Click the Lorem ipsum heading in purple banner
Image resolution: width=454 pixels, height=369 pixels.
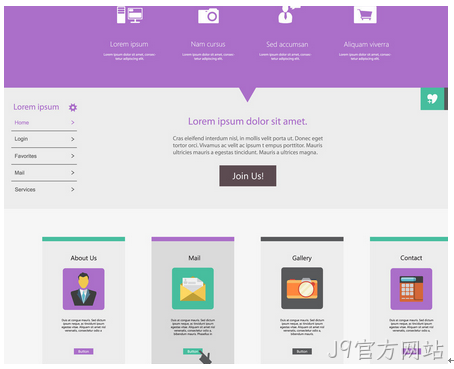coord(129,44)
